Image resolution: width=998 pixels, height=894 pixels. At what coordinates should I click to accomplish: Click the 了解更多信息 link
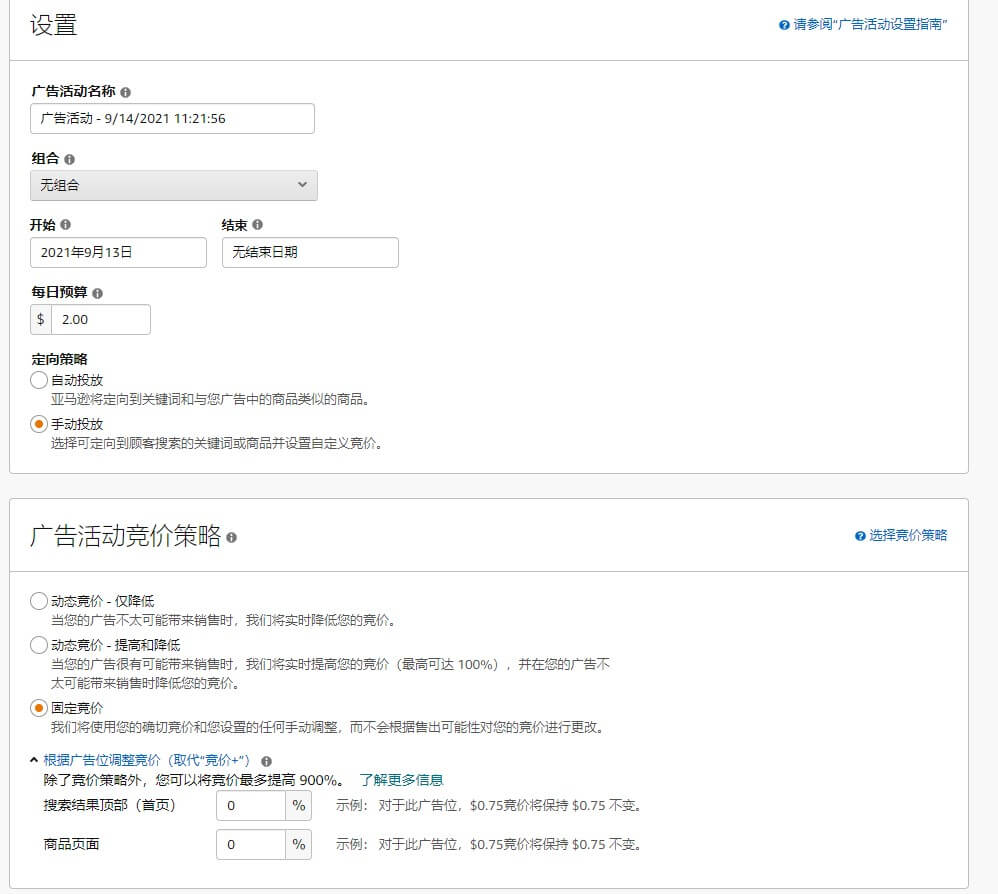click(400, 778)
